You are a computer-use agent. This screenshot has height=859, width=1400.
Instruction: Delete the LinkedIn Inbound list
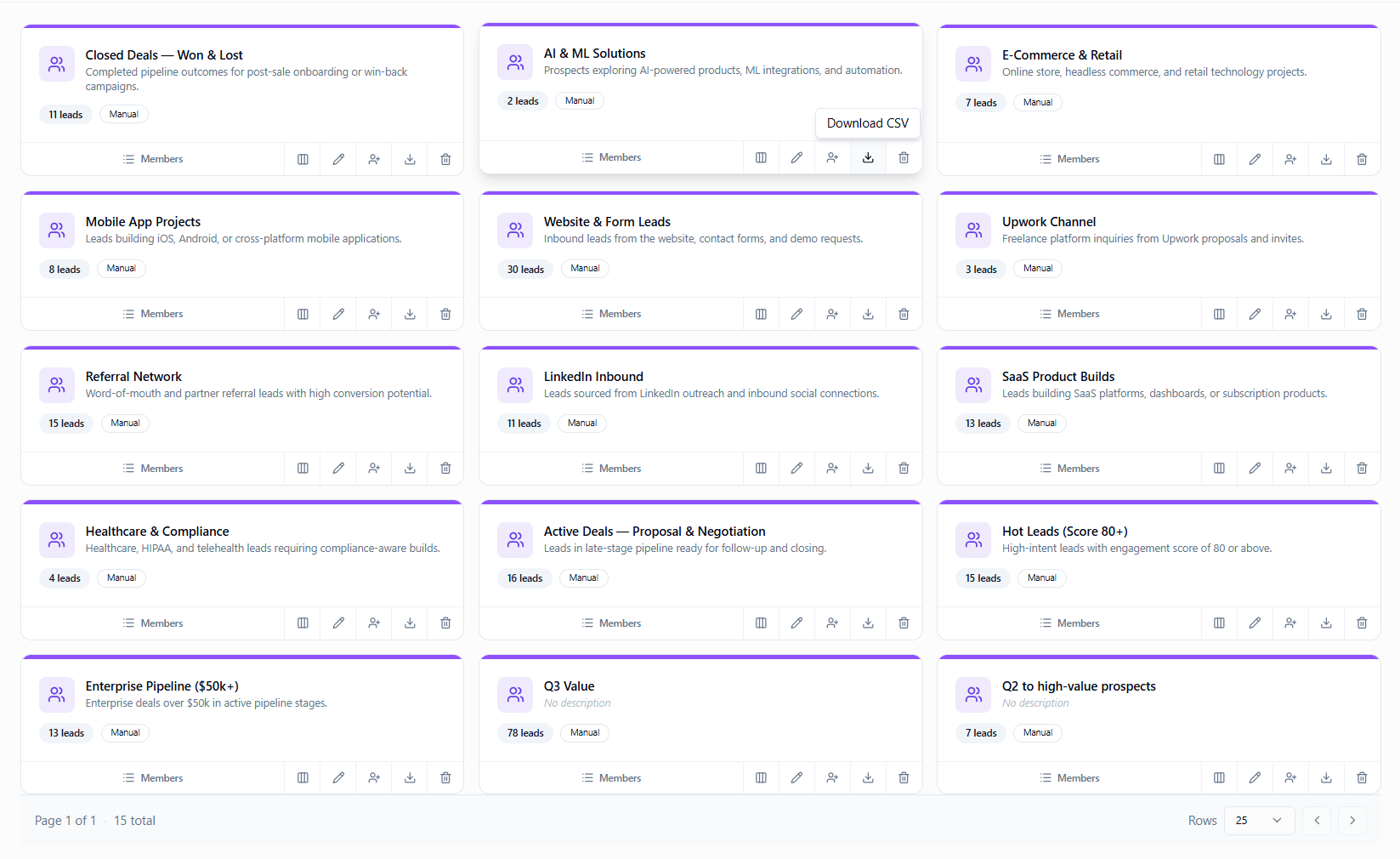pos(904,469)
